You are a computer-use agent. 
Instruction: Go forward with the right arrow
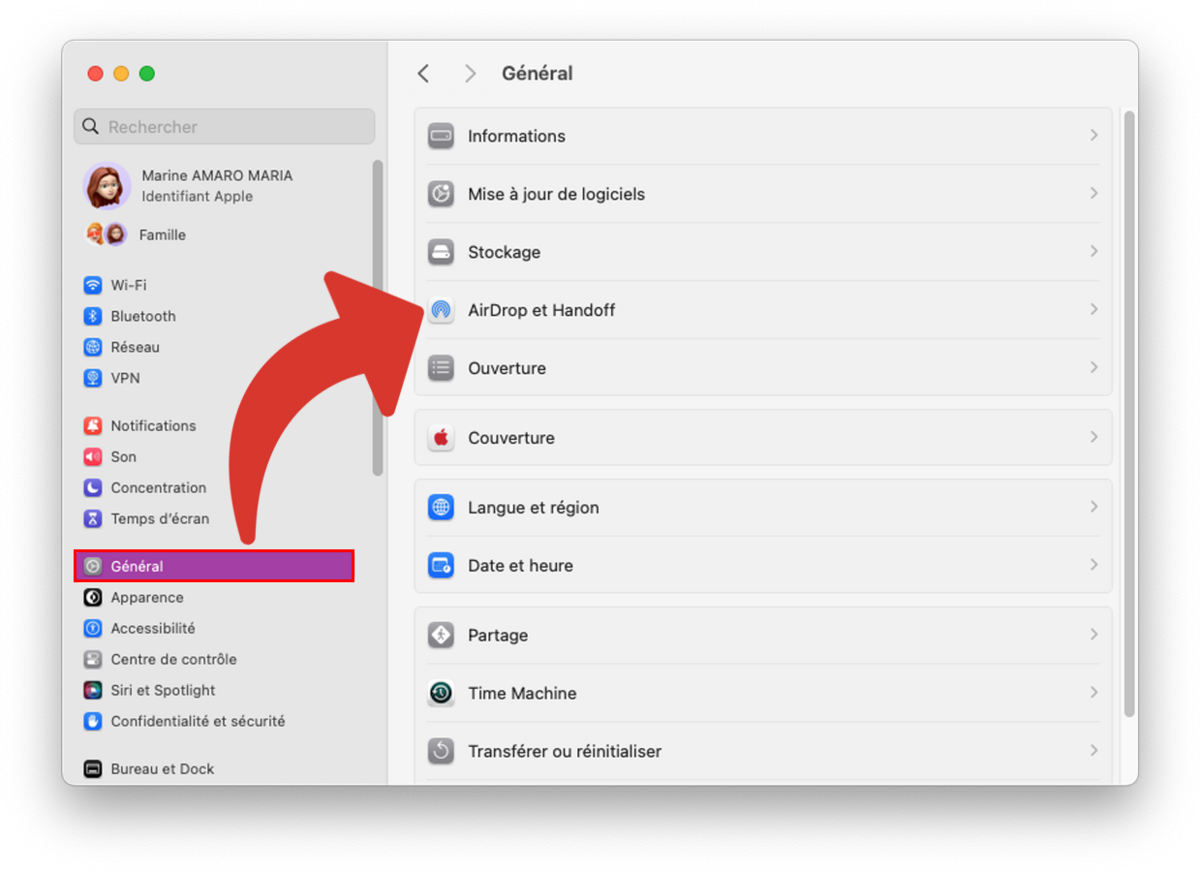coord(470,73)
